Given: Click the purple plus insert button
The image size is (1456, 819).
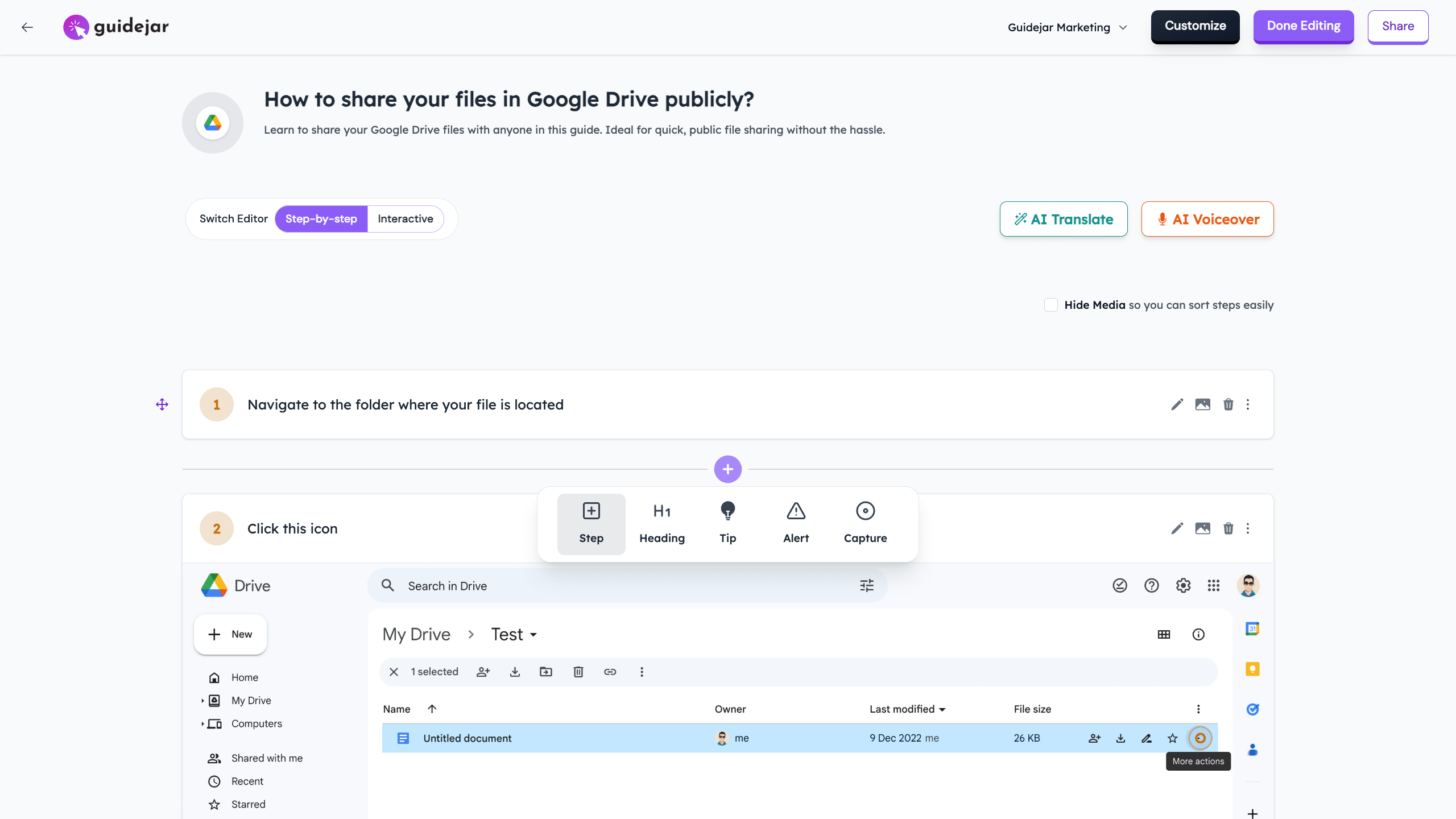Looking at the screenshot, I should click(x=727, y=469).
